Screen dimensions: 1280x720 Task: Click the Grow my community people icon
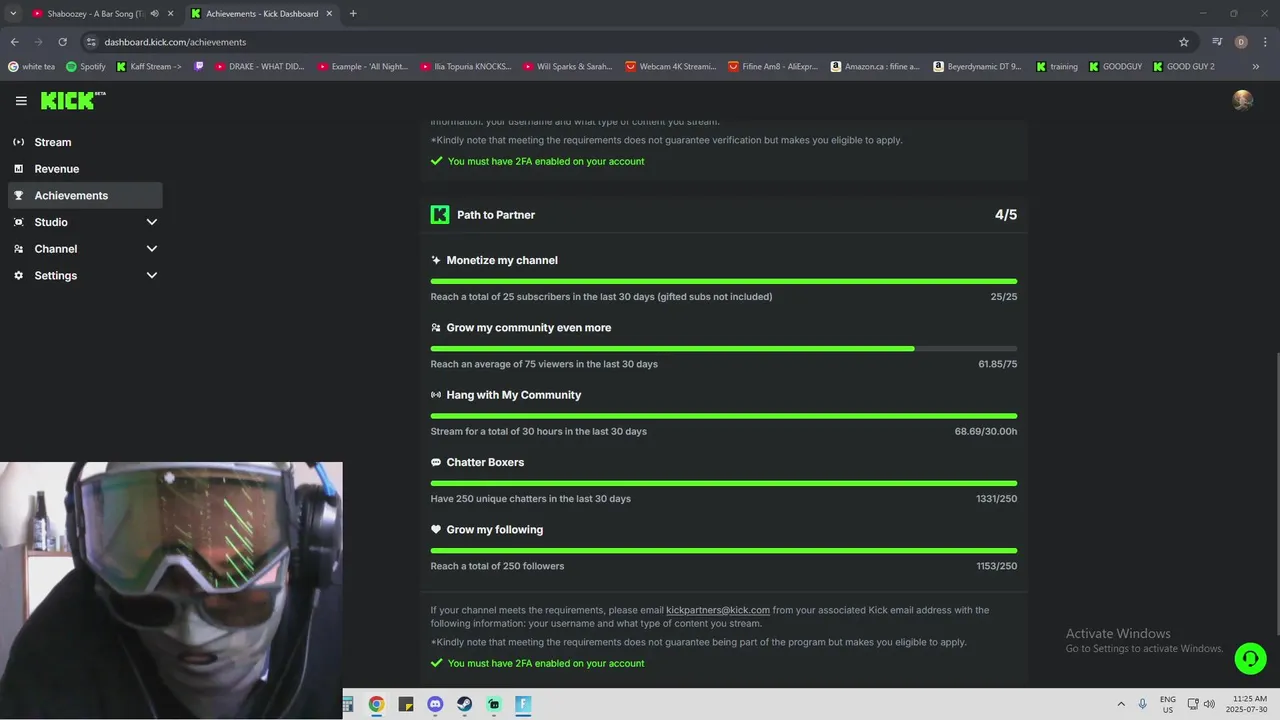pyautogui.click(x=436, y=328)
